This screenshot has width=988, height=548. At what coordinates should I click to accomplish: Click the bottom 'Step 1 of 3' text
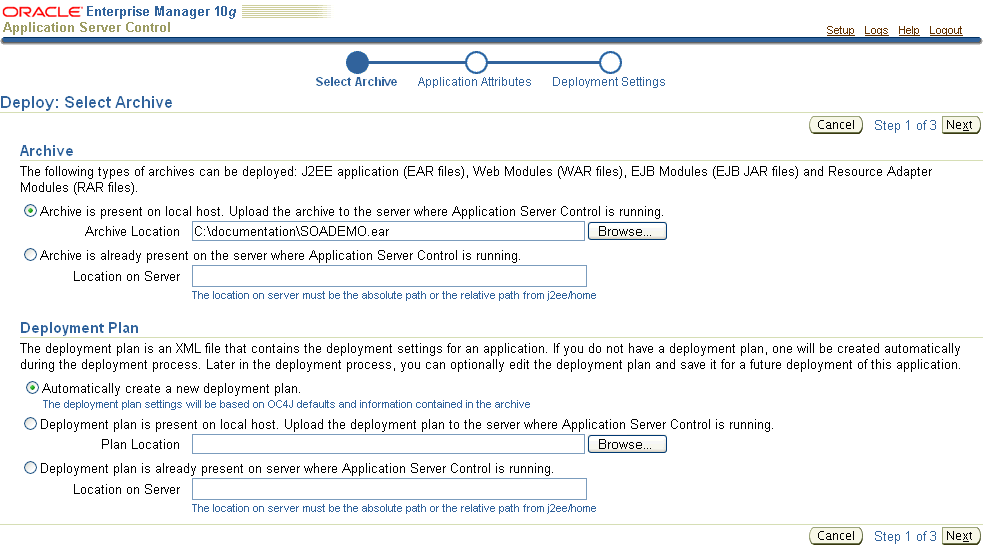point(905,536)
